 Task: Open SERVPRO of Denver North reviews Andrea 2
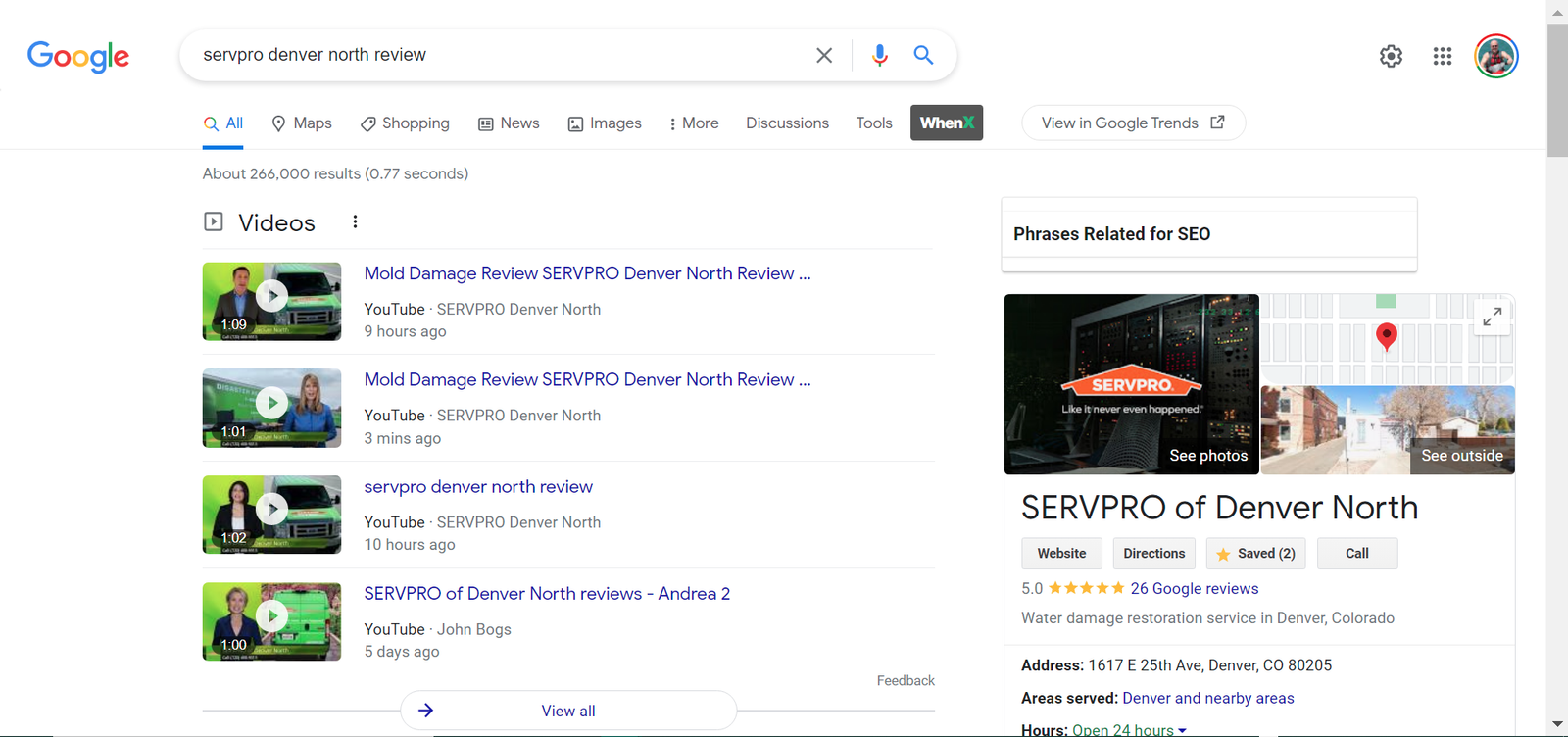click(547, 594)
